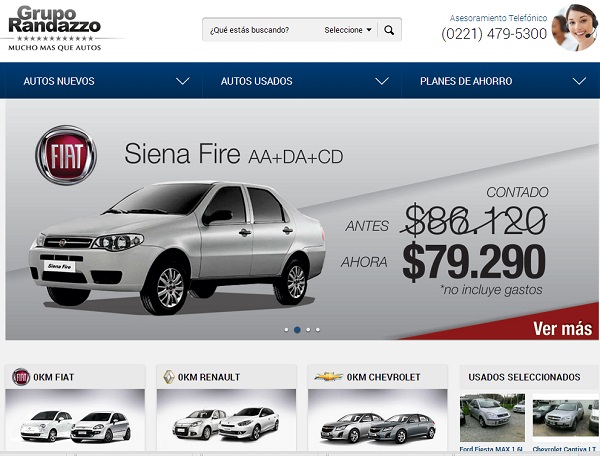Select the fourth carousel slide dot
Screen dimensions: 600x456
click(318, 330)
